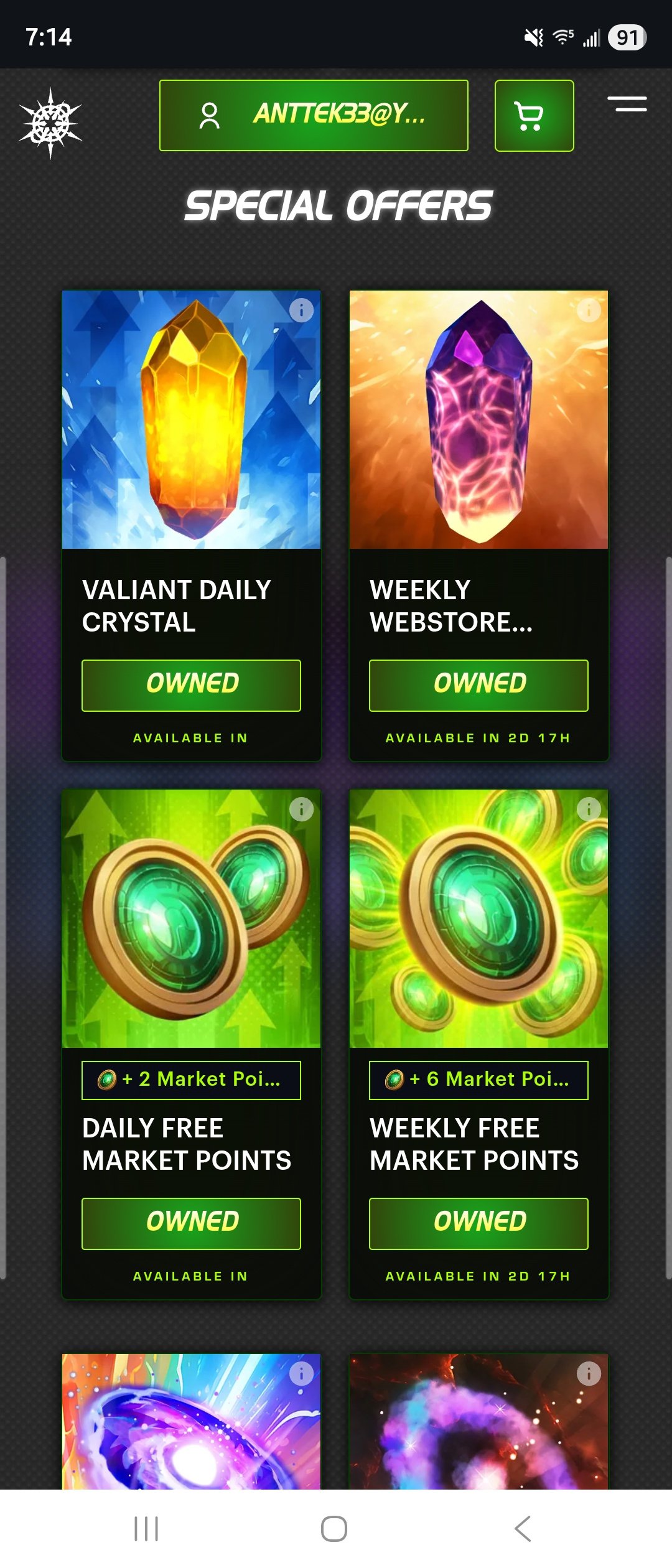Open info on the rainbow galaxy offer

(302, 1373)
